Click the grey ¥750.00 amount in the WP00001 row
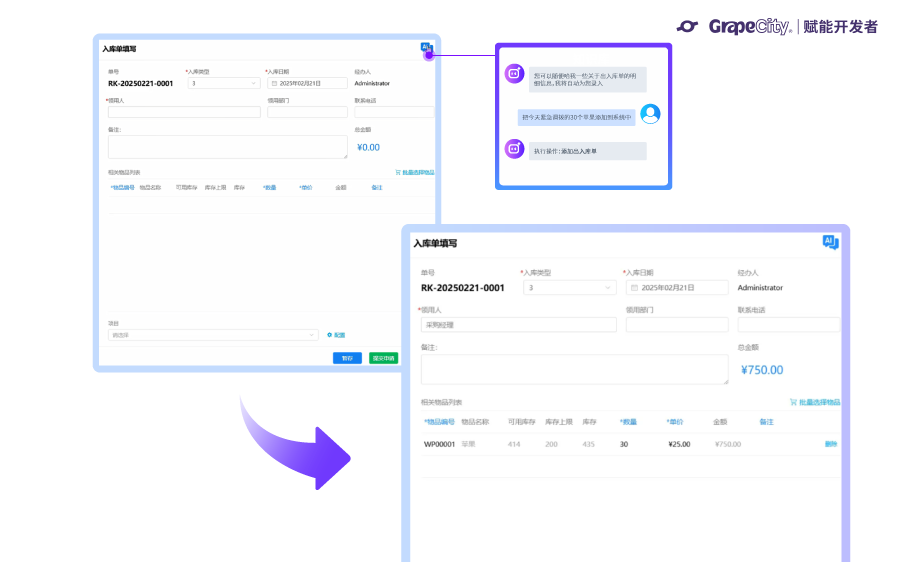 pos(728,444)
